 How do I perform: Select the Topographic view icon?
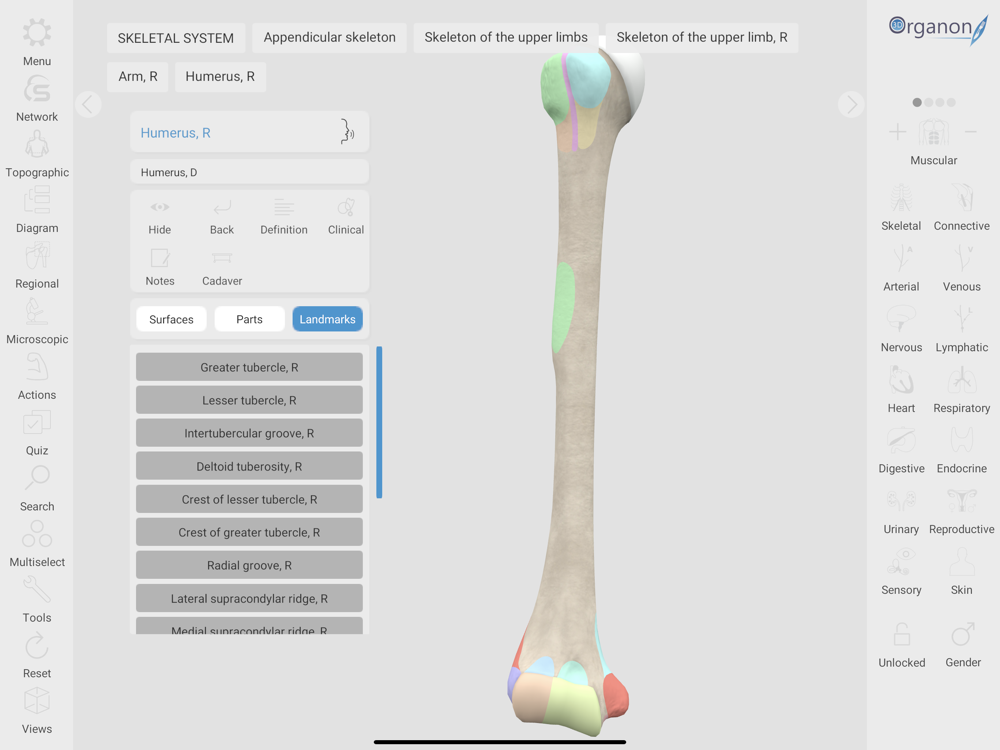[x=37, y=145]
